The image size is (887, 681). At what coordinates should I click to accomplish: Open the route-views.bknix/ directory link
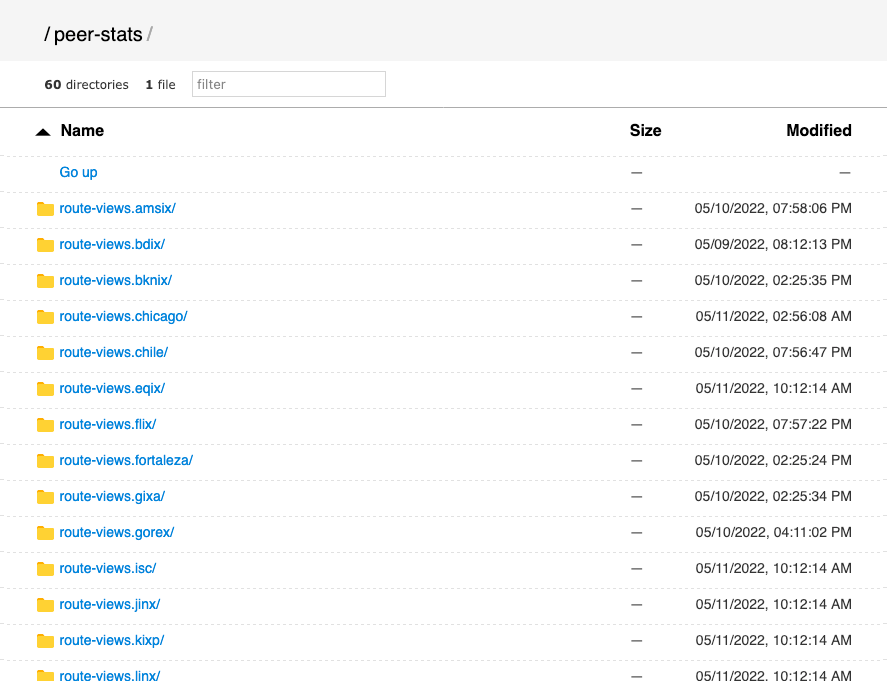point(115,280)
